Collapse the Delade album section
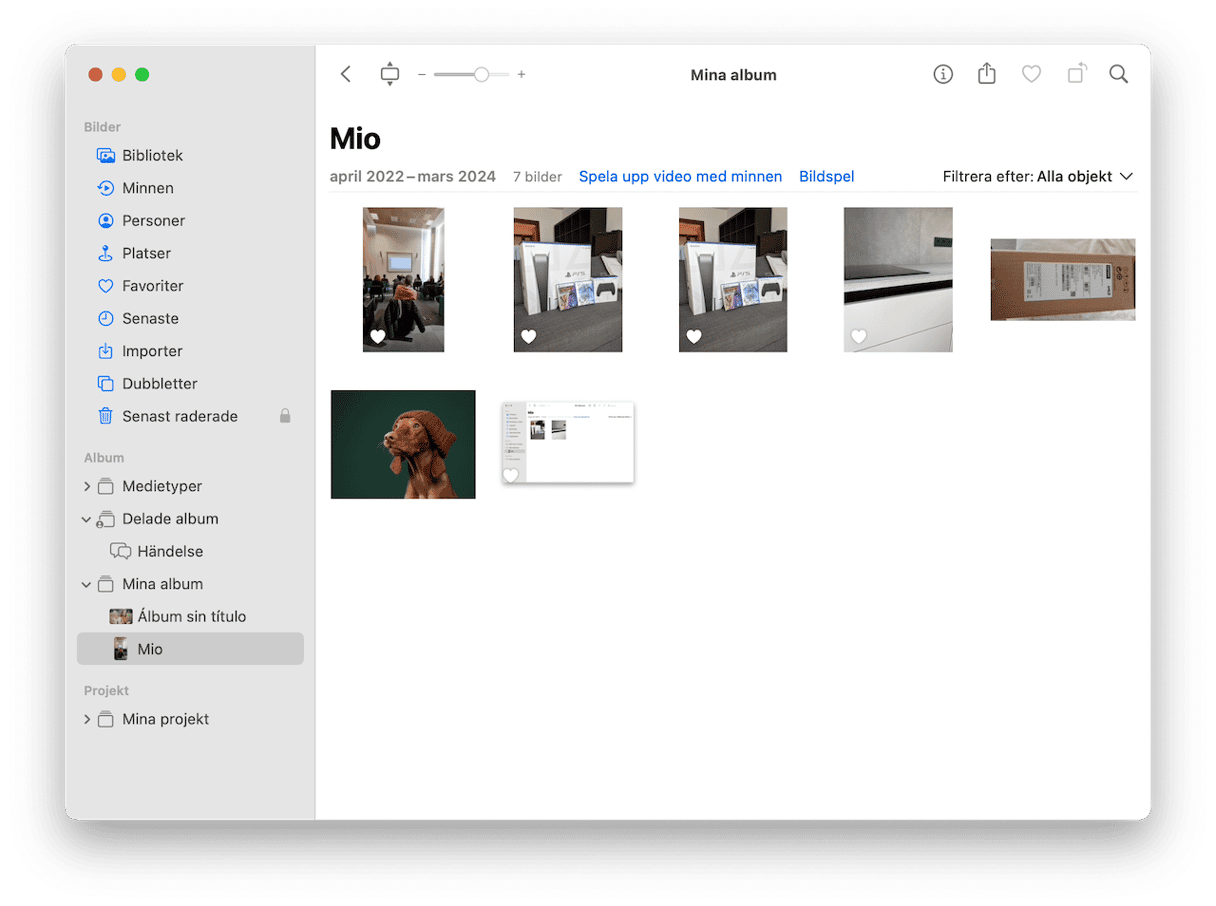Image resolution: width=1216 pixels, height=906 pixels. [87, 519]
